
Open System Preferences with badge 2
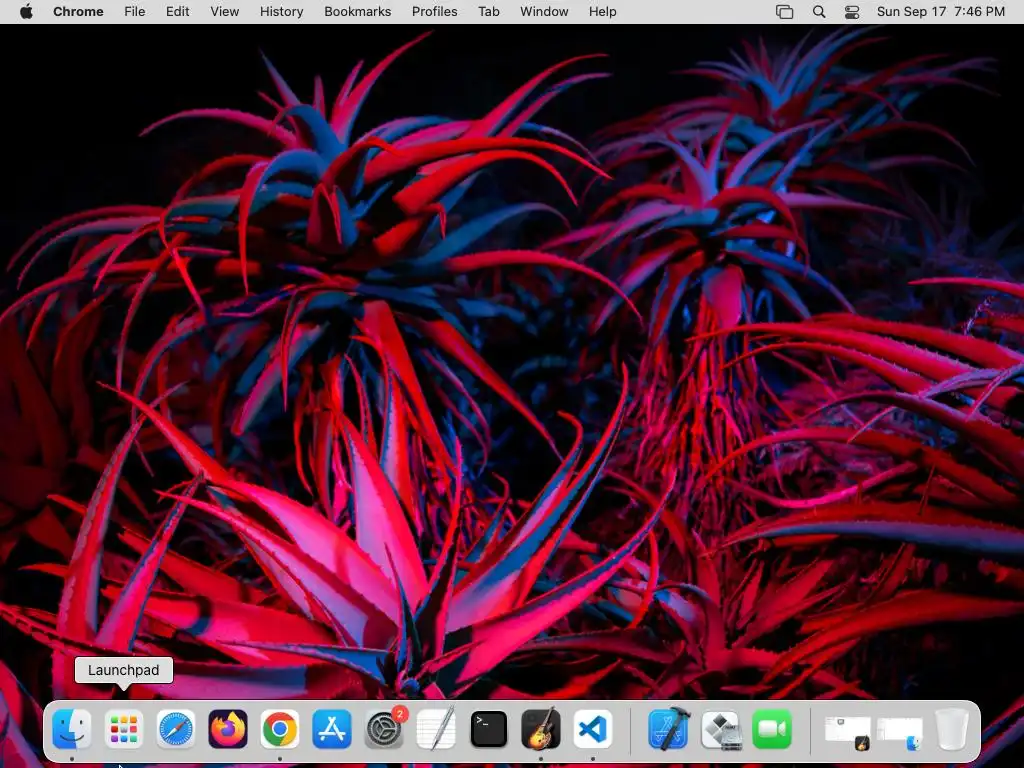coord(384,729)
